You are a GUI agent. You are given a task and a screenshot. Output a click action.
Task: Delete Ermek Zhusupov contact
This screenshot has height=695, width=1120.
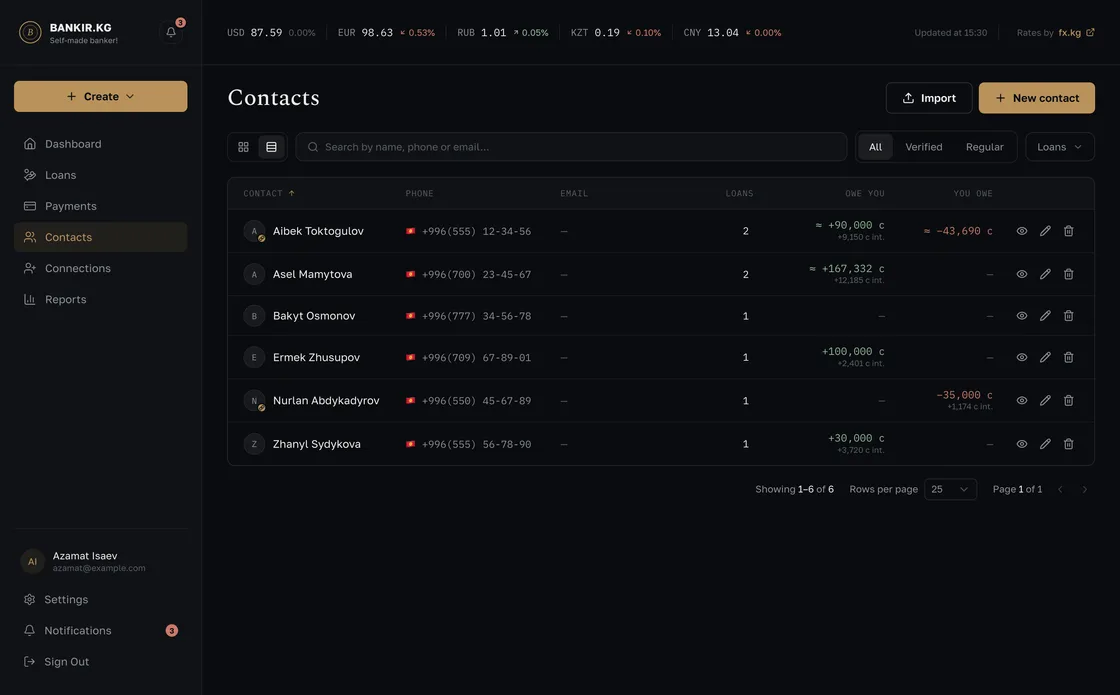pyautogui.click(x=1069, y=357)
